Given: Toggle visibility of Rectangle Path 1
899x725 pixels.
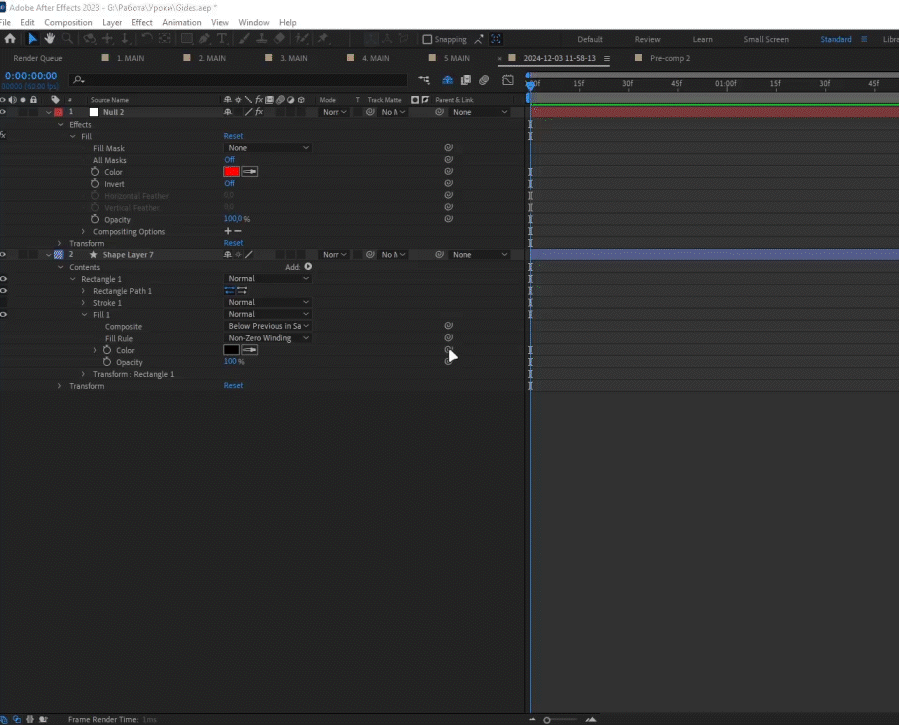Looking at the screenshot, I should (x=3, y=291).
